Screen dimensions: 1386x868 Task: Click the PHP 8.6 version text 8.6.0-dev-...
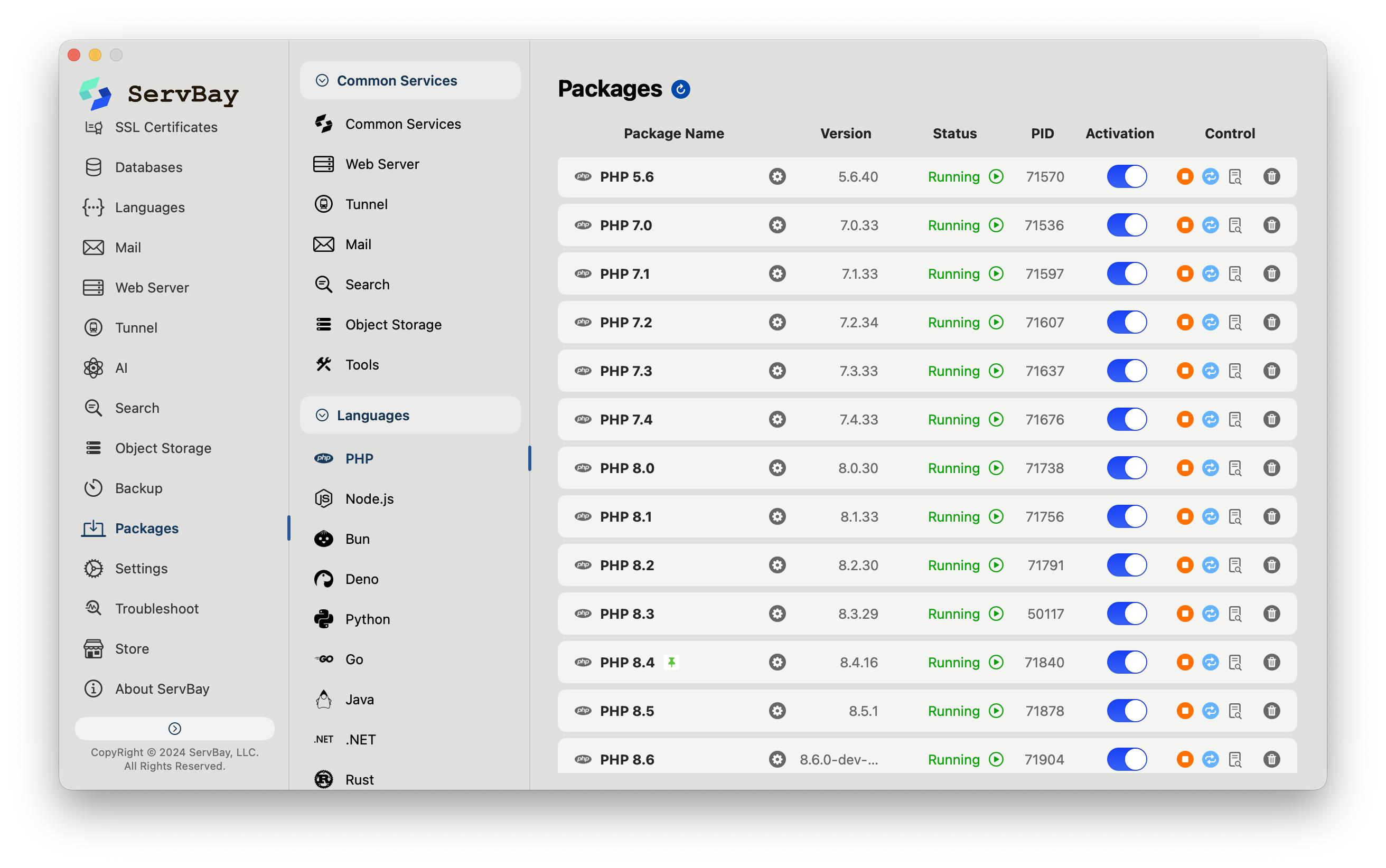coord(839,759)
